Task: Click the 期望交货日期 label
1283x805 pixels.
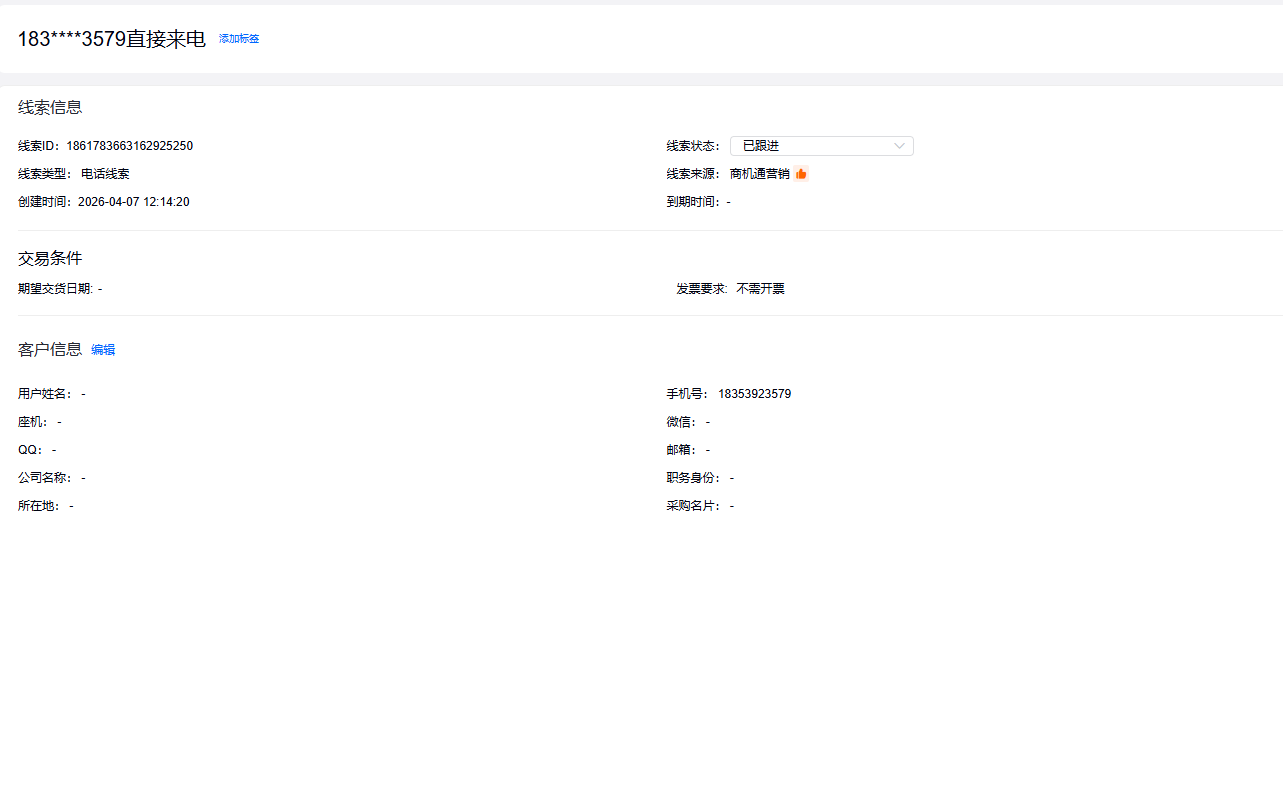Action: tap(55, 289)
